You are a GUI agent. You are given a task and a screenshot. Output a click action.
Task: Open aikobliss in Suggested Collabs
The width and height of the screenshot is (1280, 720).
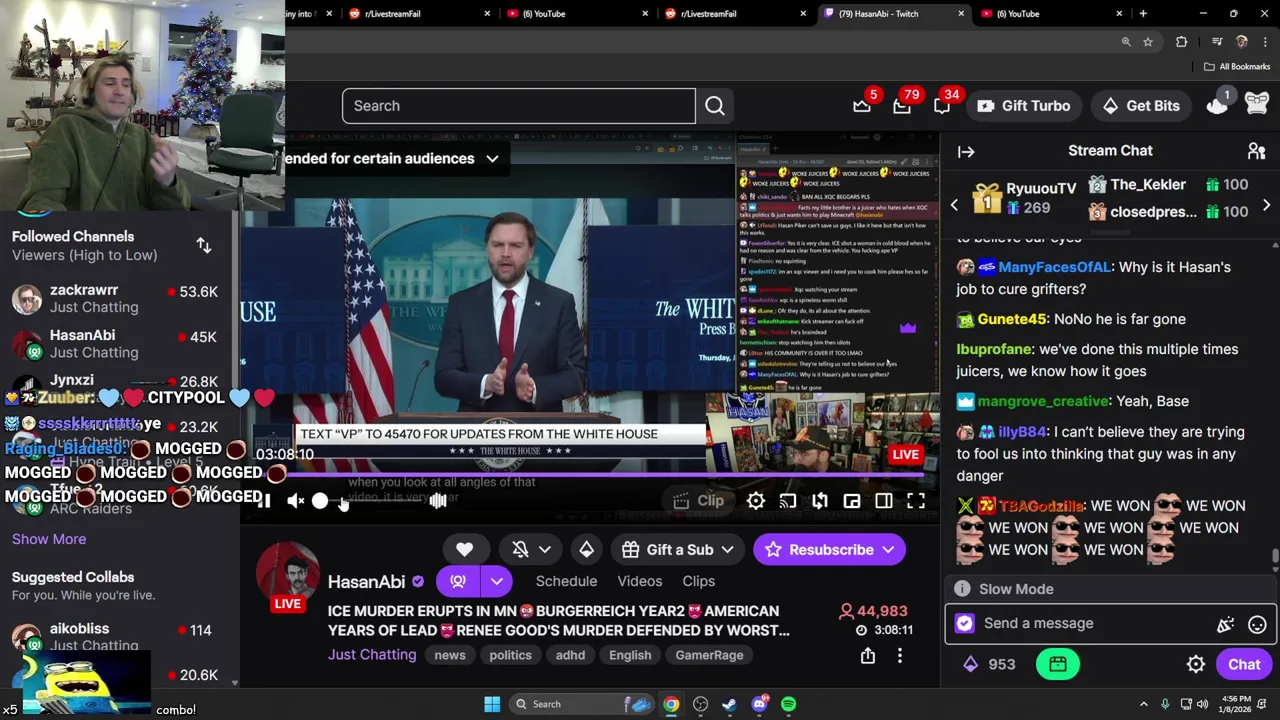120,637
